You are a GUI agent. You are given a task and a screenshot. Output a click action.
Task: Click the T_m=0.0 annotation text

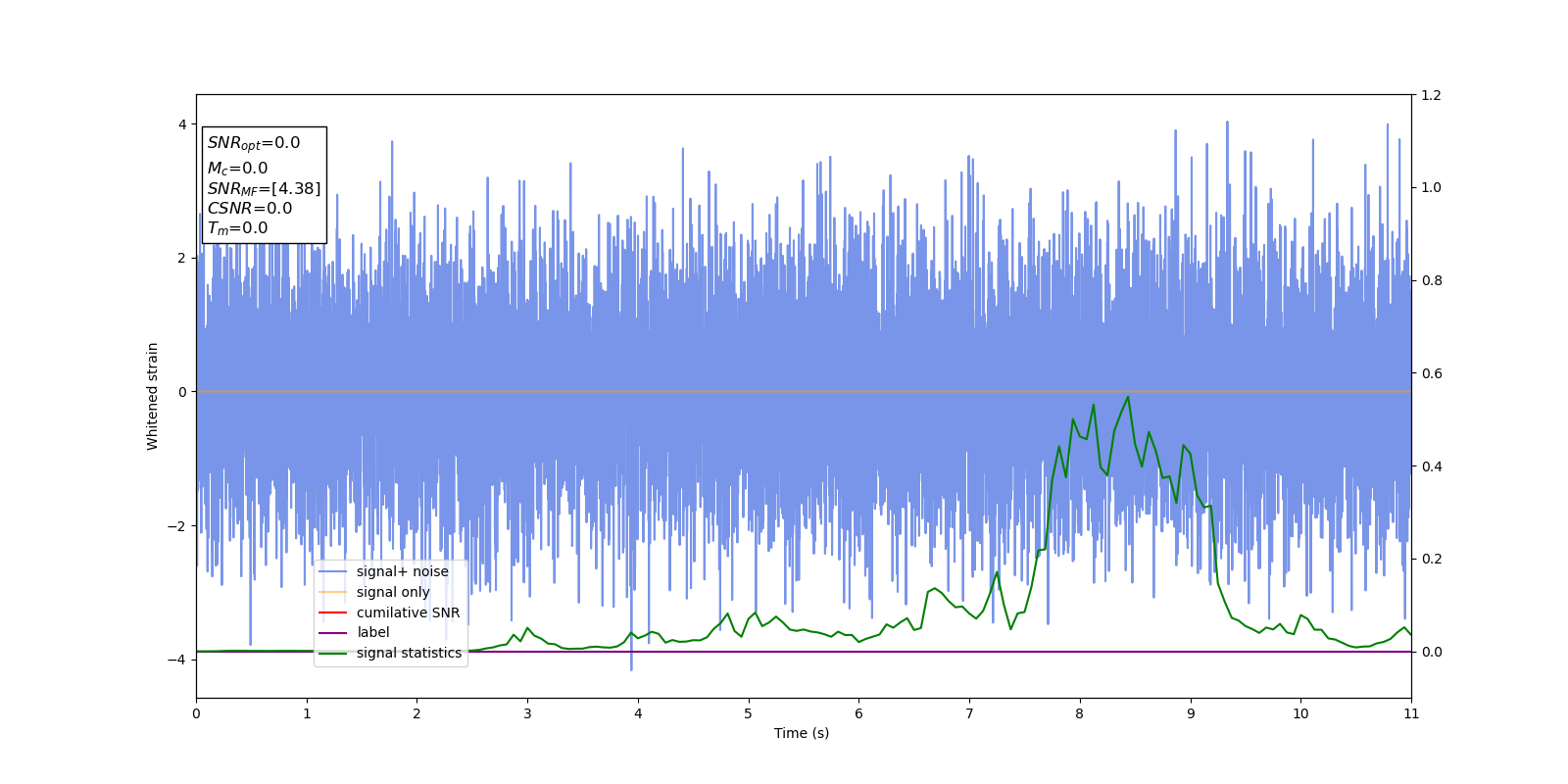(237, 228)
